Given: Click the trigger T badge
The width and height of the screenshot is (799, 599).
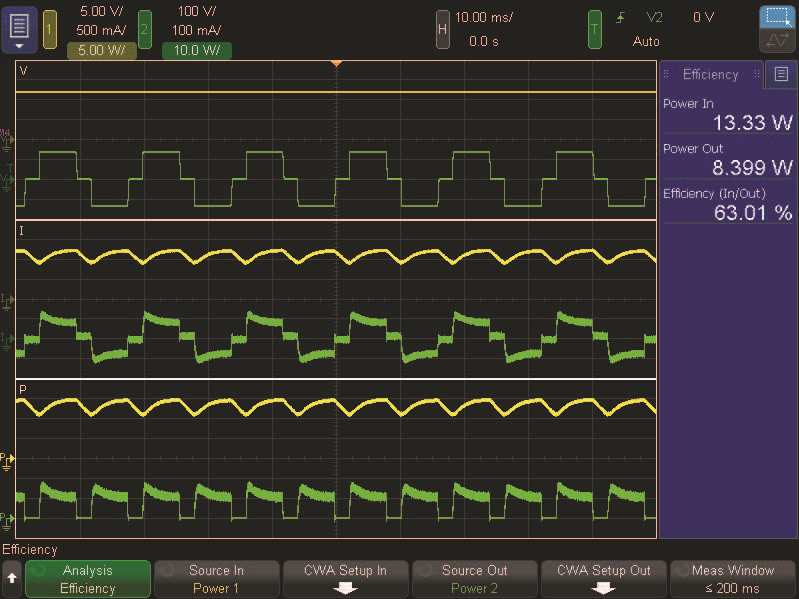Looking at the screenshot, I should [595, 30].
